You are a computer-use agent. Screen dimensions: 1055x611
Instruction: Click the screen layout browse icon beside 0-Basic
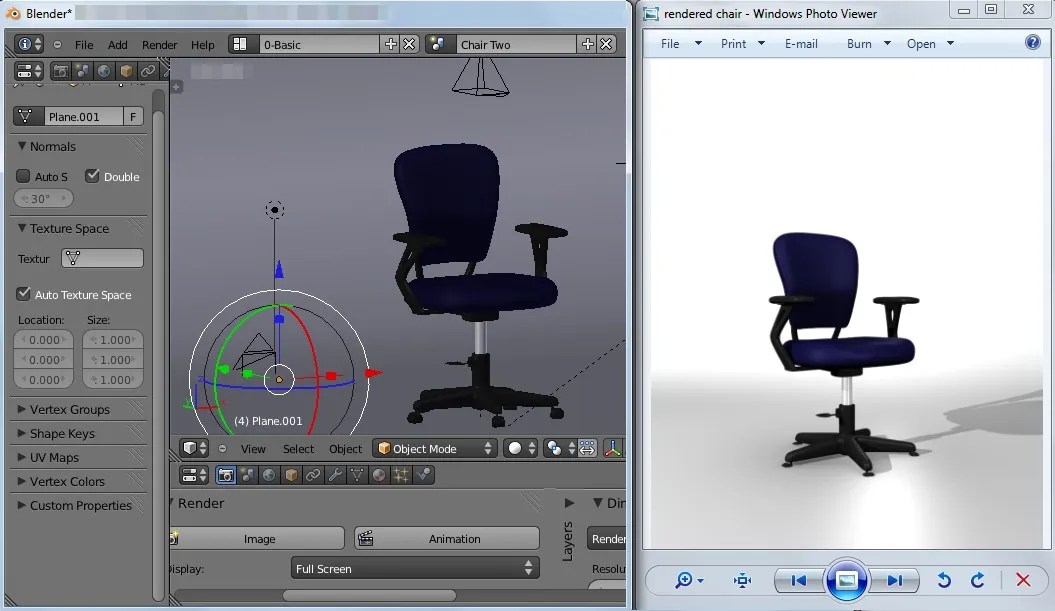(240, 44)
